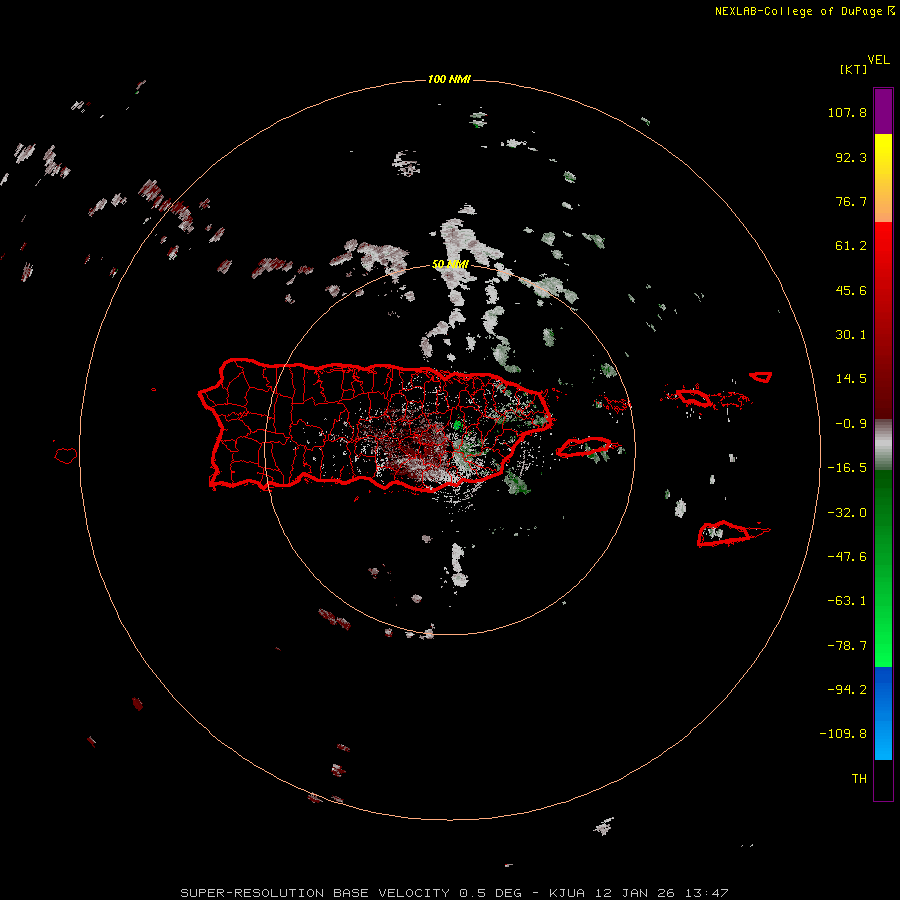Click the -0.9 velocity scale value

pos(851,424)
